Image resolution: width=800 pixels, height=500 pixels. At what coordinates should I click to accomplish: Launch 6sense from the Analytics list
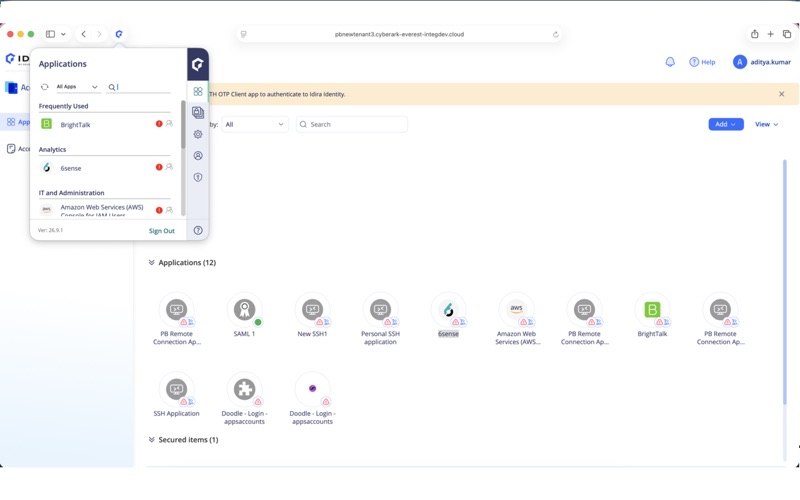(71, 168)
